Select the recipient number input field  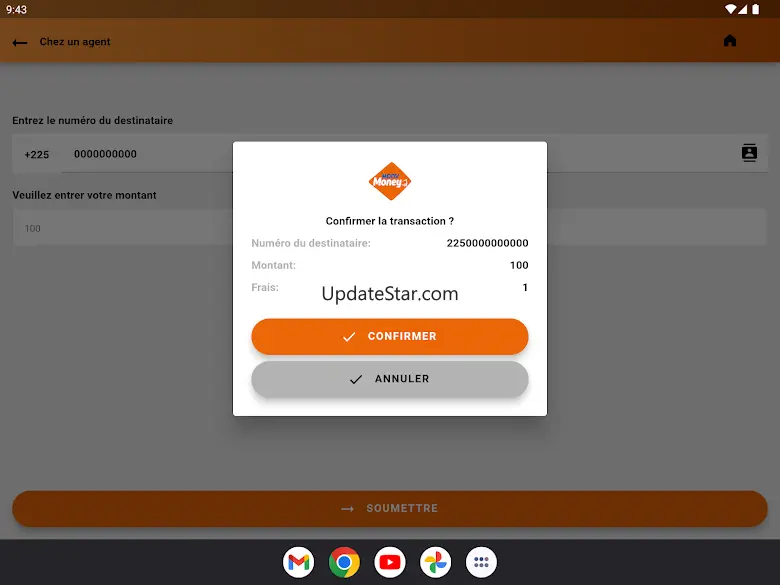[x=415, y=154]
